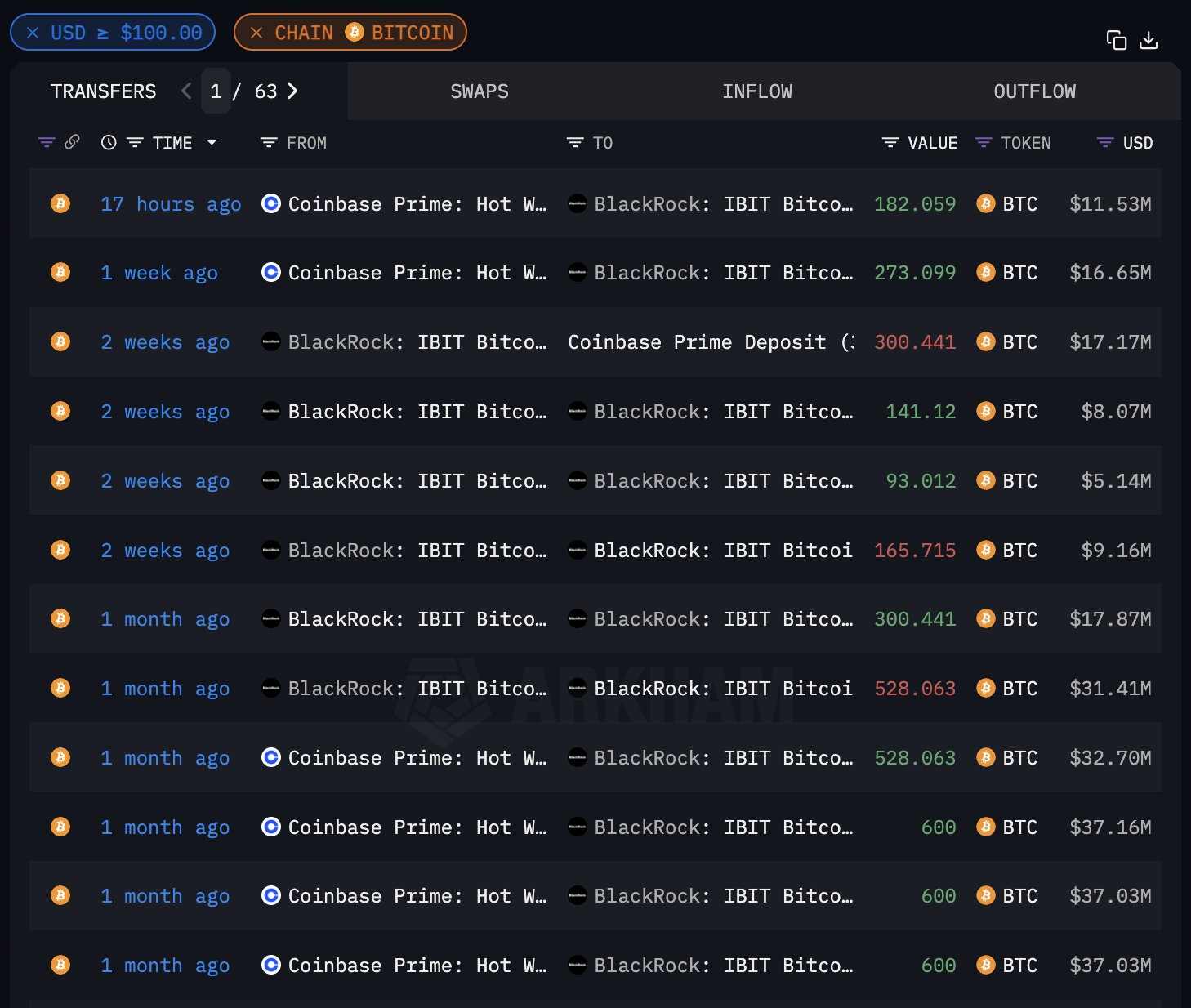Open chain filter in header row
The image size is (1191, 1008).
coord(47,143)
